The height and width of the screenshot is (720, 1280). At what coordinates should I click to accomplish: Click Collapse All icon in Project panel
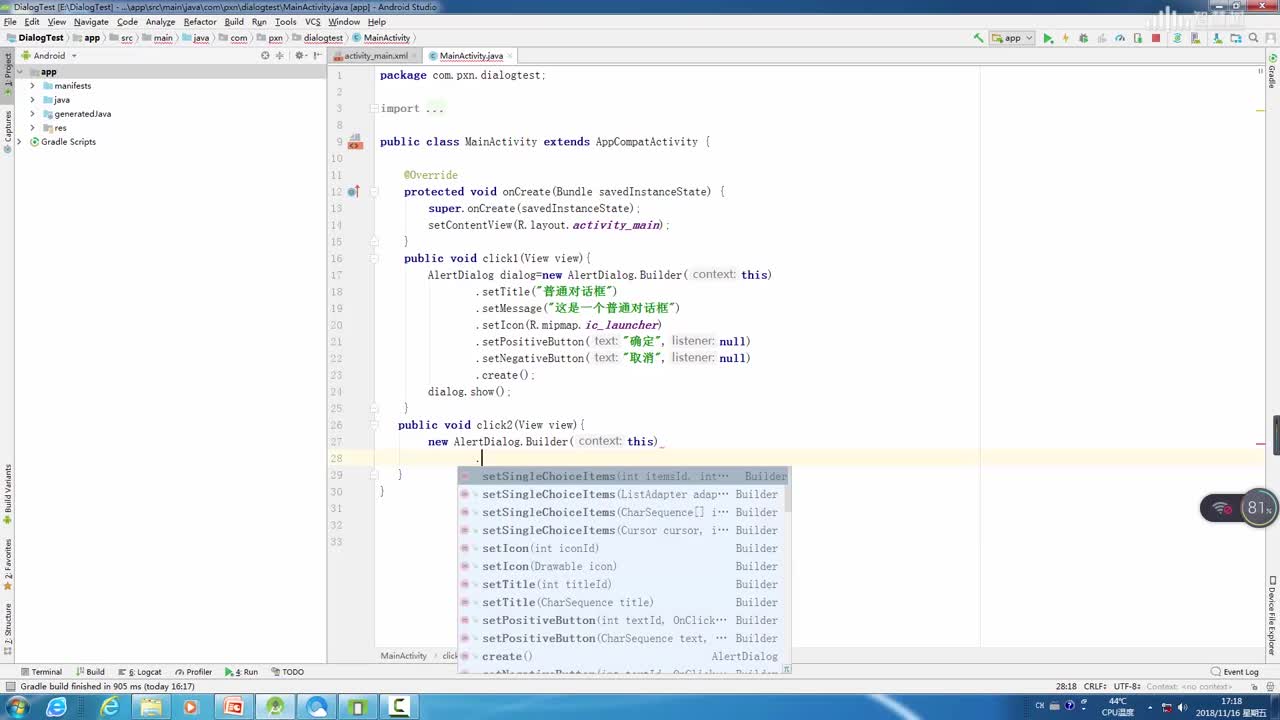point(279,56)
